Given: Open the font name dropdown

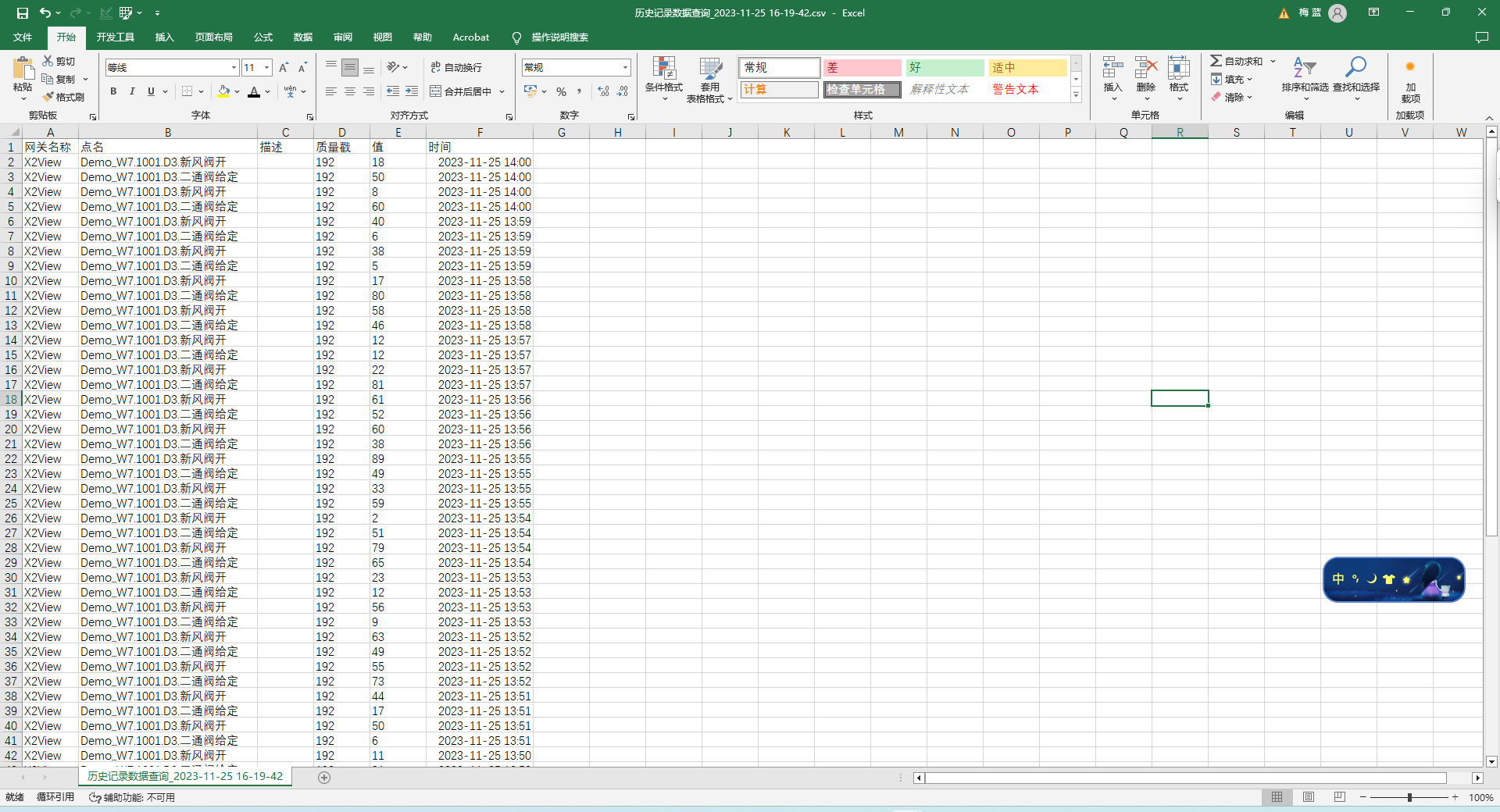Looking at the screenshot, I should [x=233, y=68].
